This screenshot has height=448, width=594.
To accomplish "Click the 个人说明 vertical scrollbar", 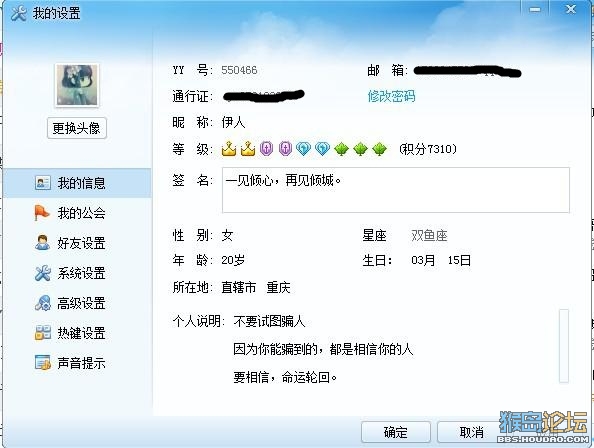I will [x=564, y=346].
